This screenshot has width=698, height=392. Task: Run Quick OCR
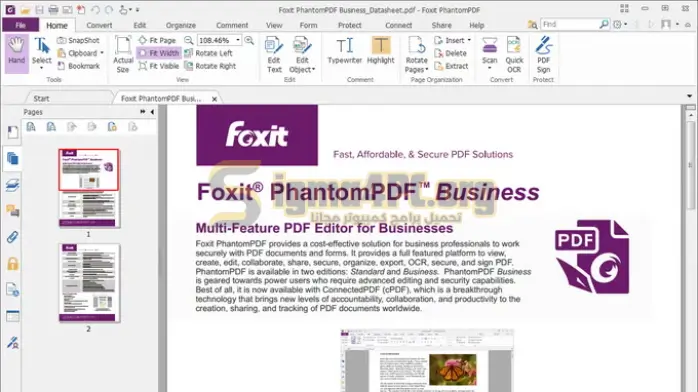(514, 55)
